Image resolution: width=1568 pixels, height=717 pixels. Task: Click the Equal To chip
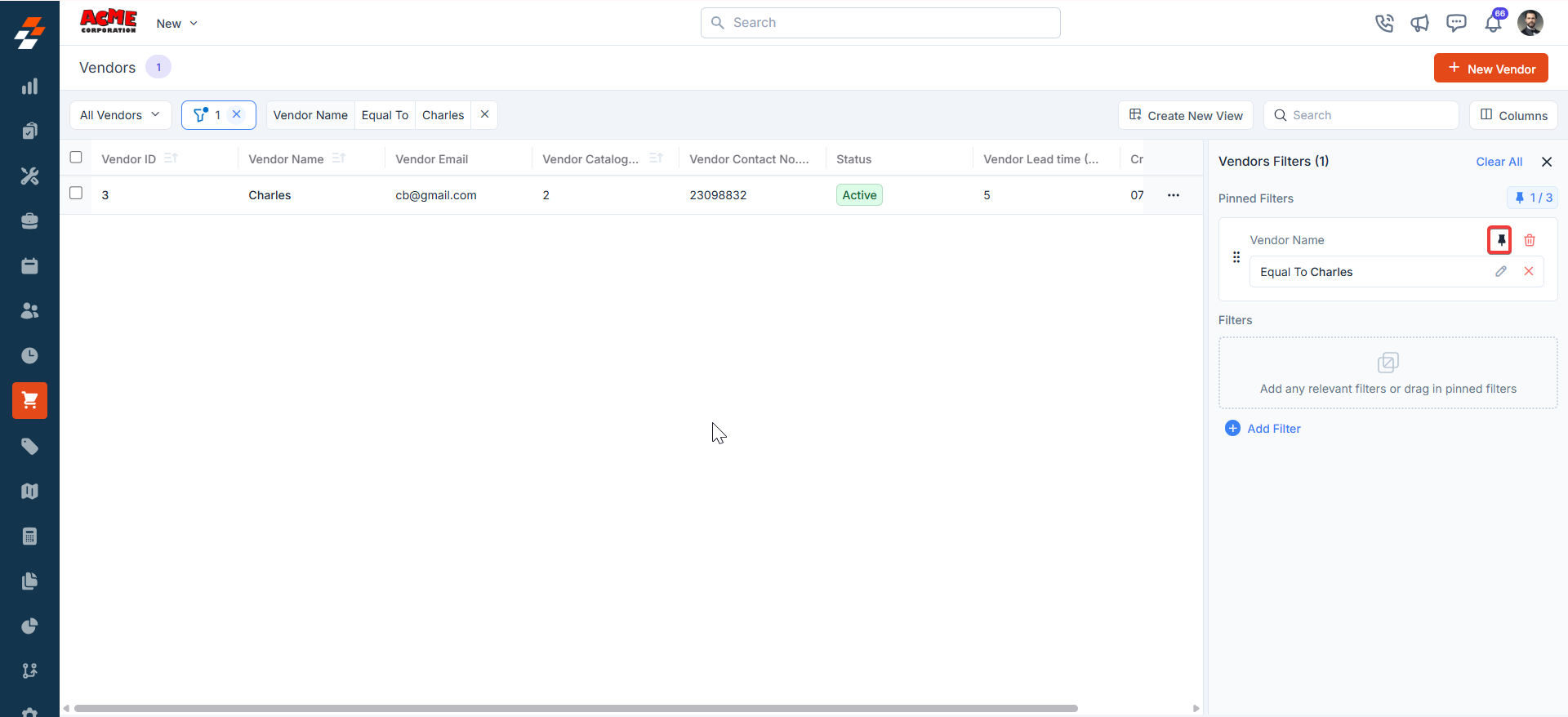(x=385, y=115)
